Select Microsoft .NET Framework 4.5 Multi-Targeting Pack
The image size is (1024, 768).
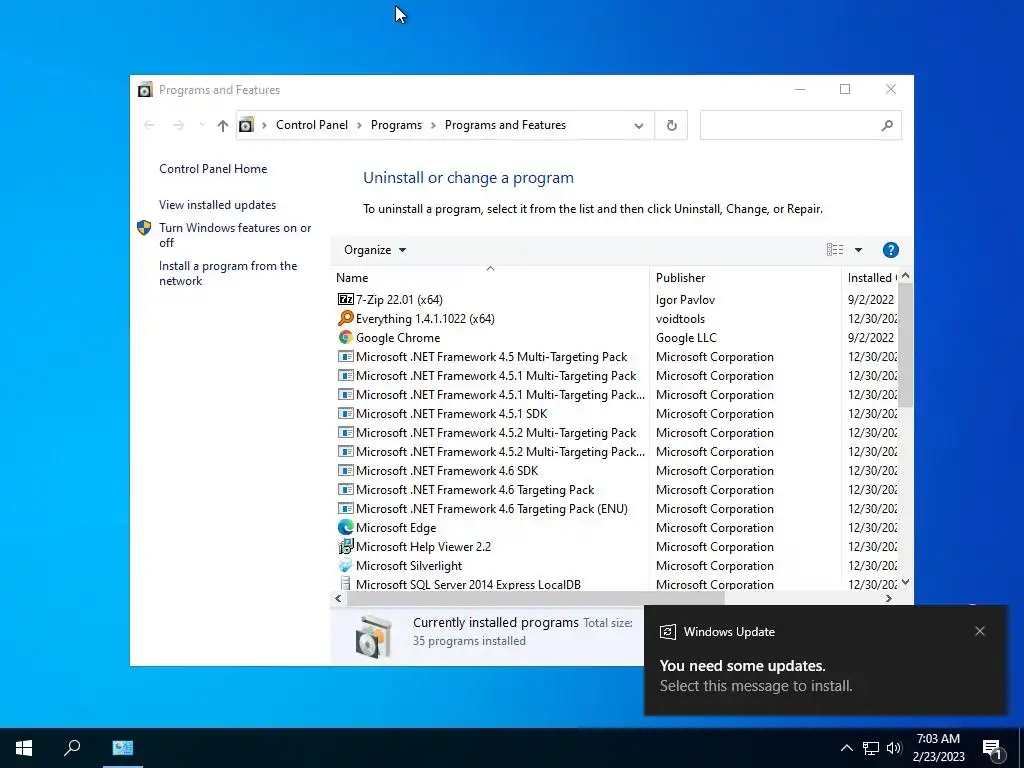click(491, 357)
